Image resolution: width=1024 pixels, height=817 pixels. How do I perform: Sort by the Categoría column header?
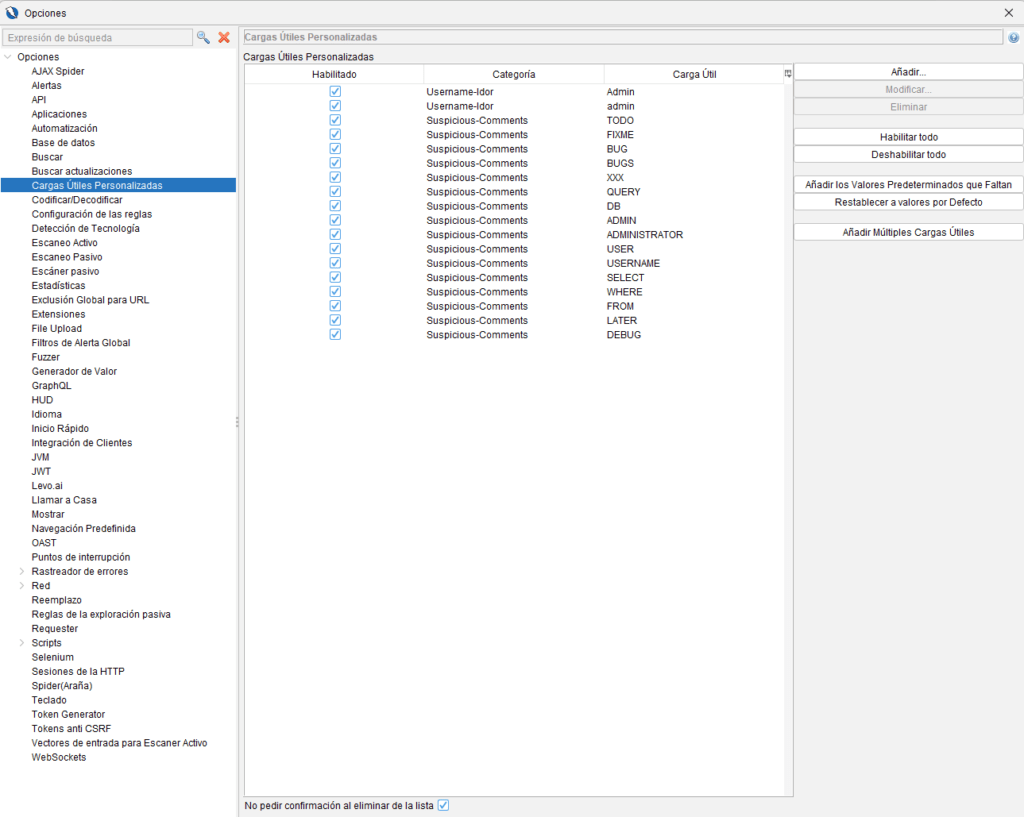tap(514, 74)
